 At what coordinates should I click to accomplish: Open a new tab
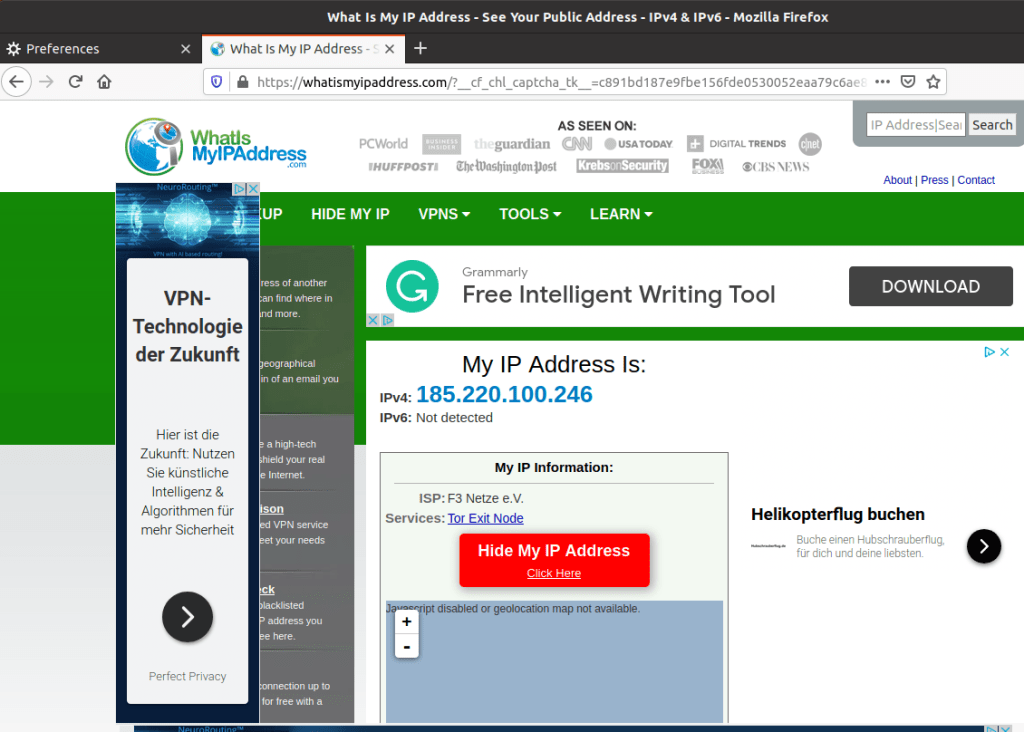click(421, 48)
